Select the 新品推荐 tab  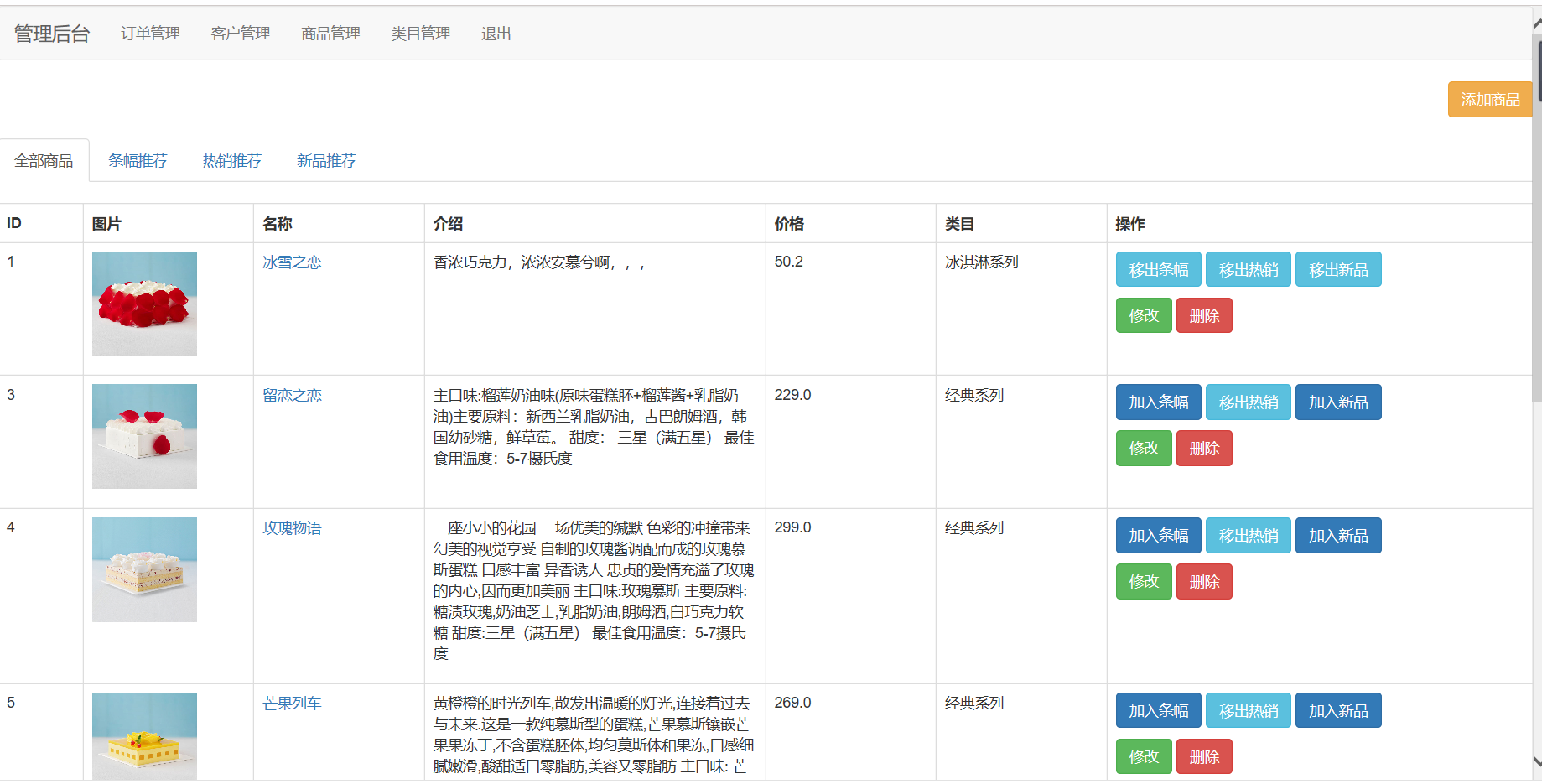326,160
